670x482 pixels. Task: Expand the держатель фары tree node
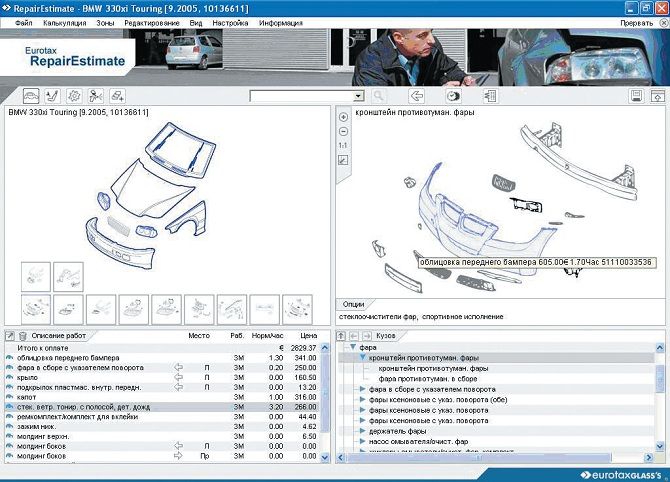coord(362,431)
